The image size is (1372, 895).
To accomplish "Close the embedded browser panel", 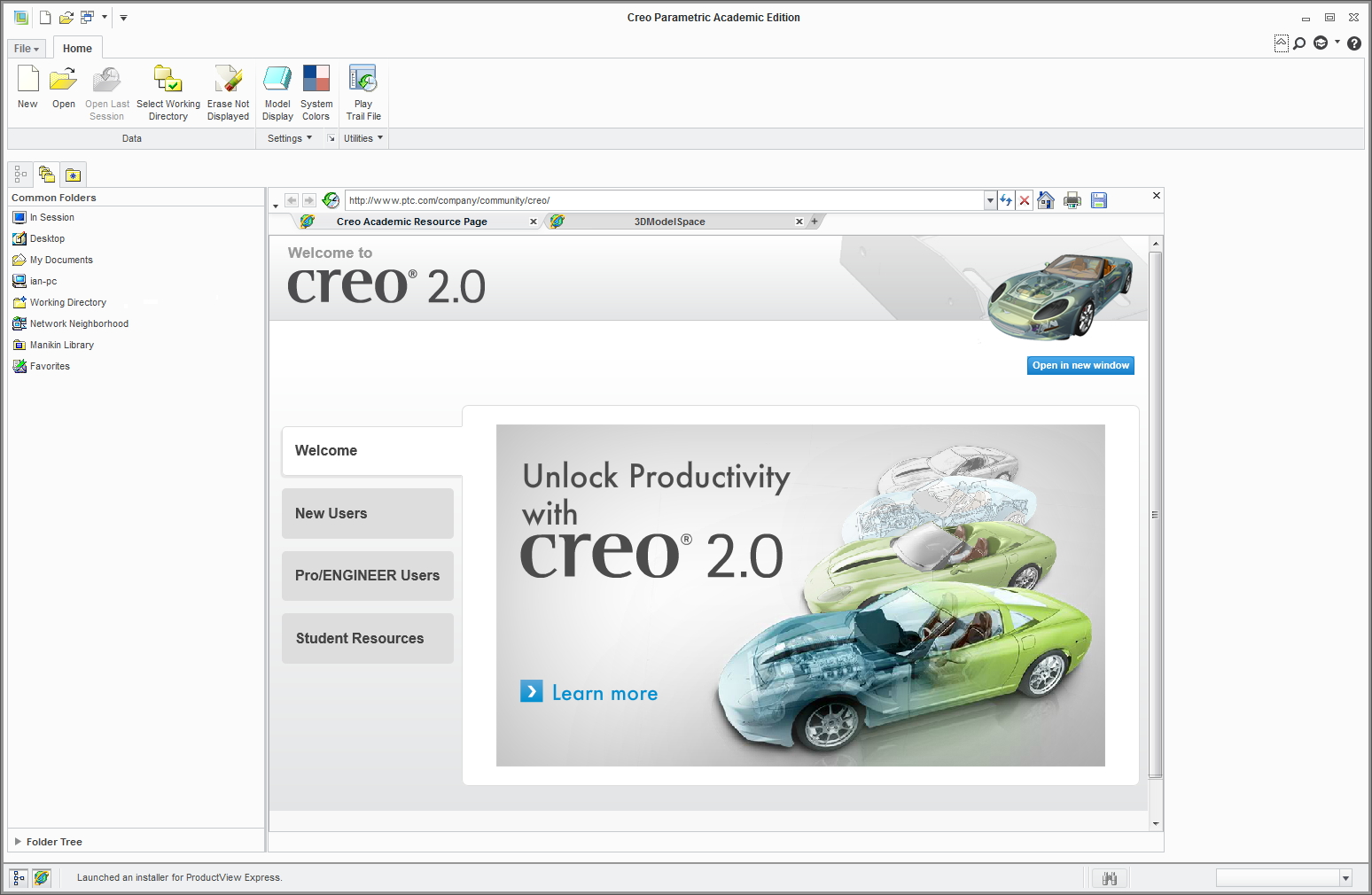I will (x=1157, y=195).
